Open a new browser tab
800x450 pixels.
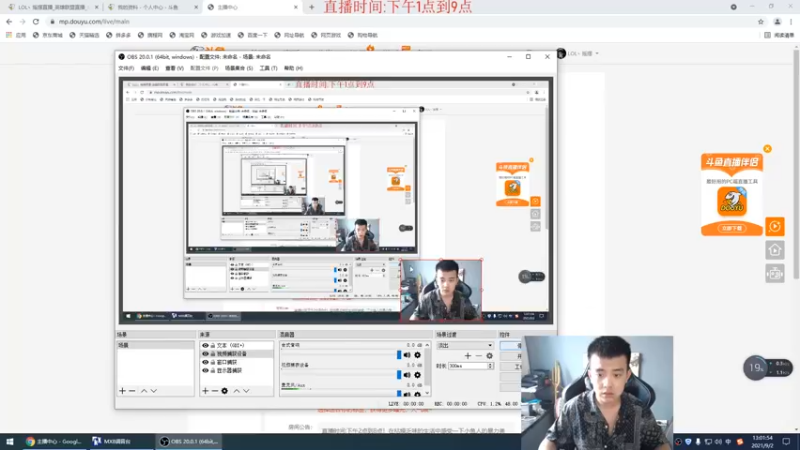pos(311,7)
